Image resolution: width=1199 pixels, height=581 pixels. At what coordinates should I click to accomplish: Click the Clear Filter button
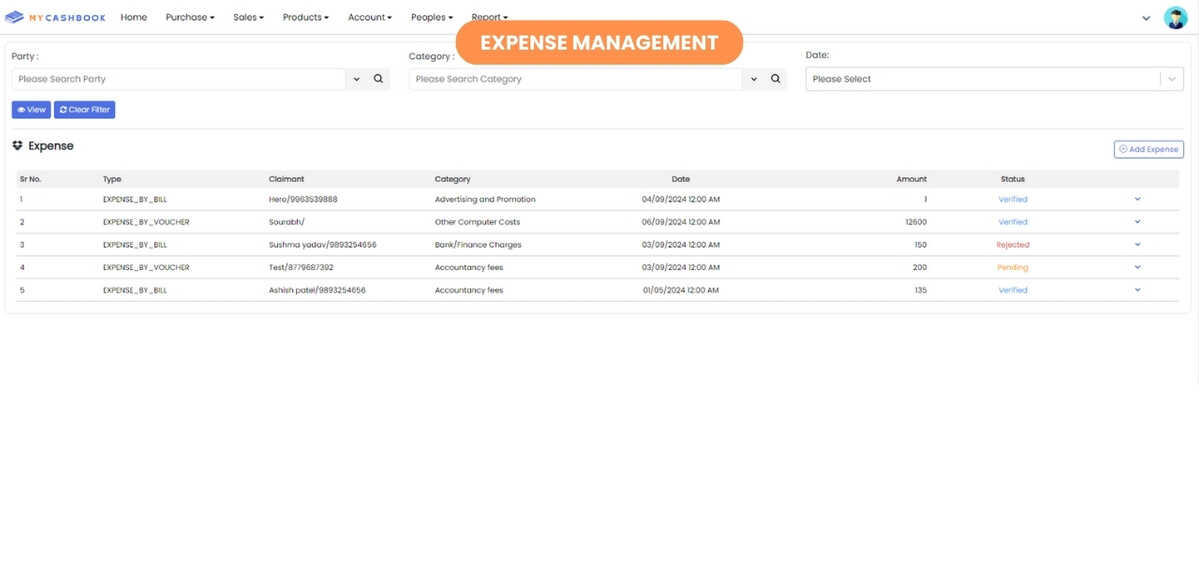point(85,109)
